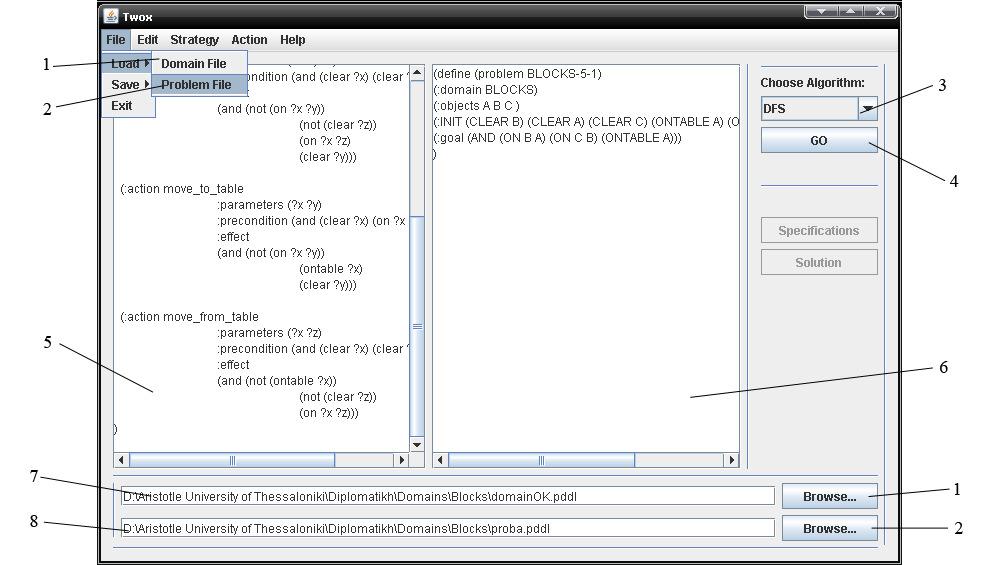Open the File menu
Image resolution: width=1000 pixels, height=565 pixels.
[x=115, y=40]
